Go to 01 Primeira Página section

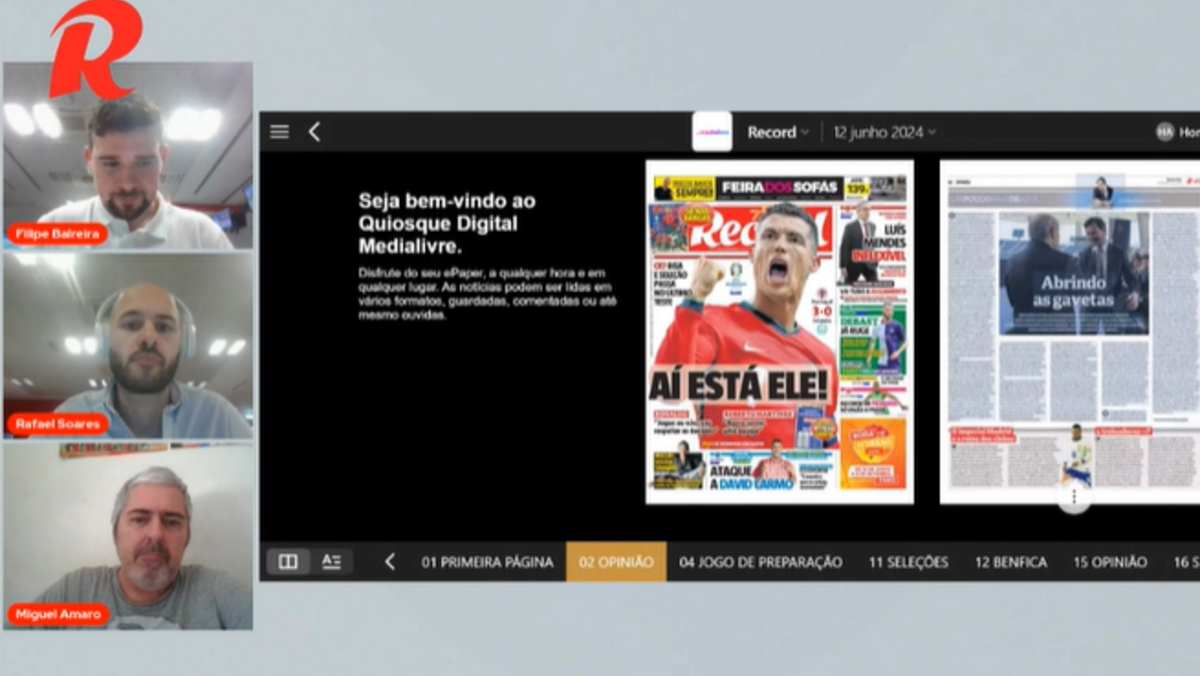(x=487, y=562)
